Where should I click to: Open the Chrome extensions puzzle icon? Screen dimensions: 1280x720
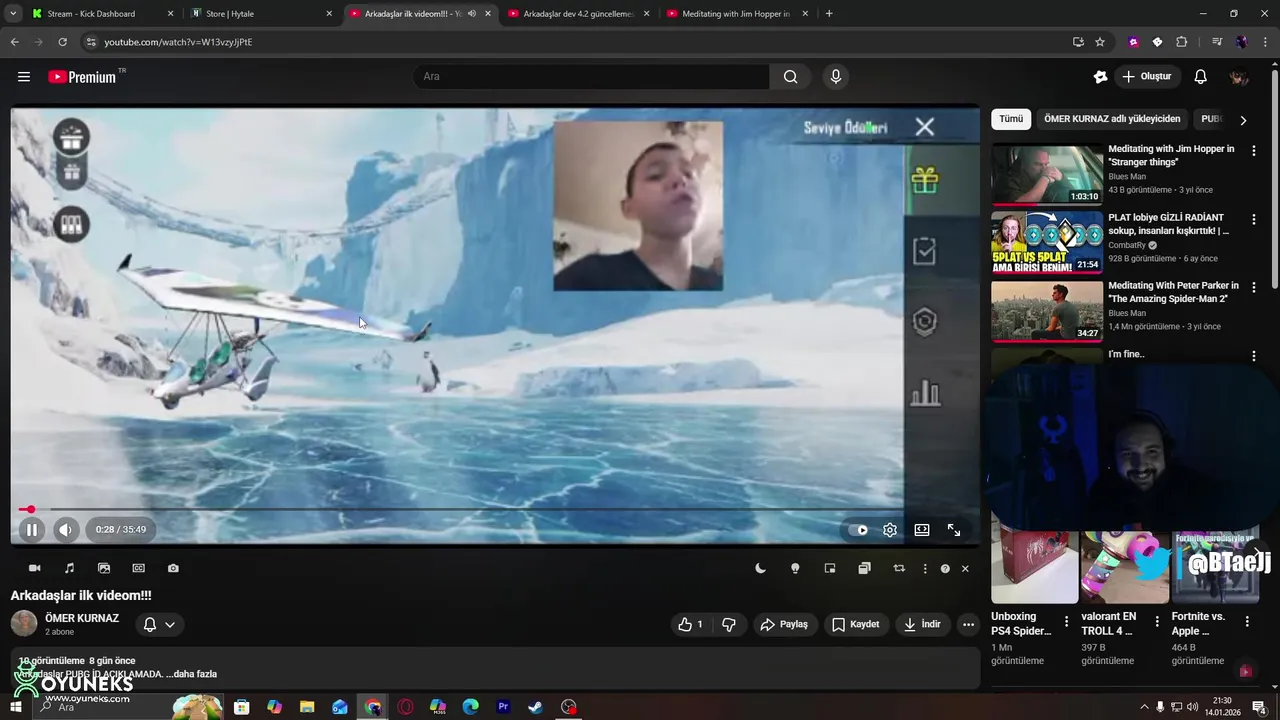tap(1182, 42)
